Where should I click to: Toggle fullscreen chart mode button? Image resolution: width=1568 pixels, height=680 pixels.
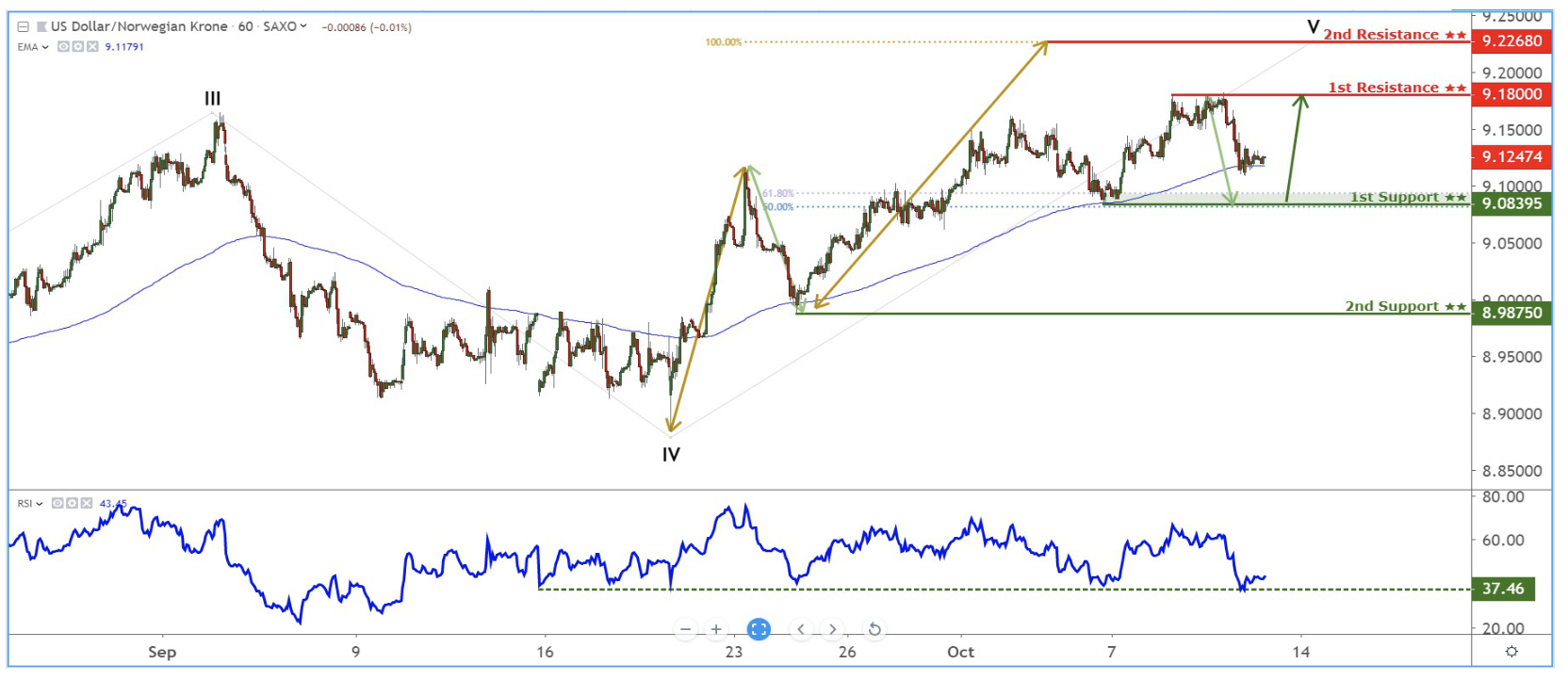(759, 629)
